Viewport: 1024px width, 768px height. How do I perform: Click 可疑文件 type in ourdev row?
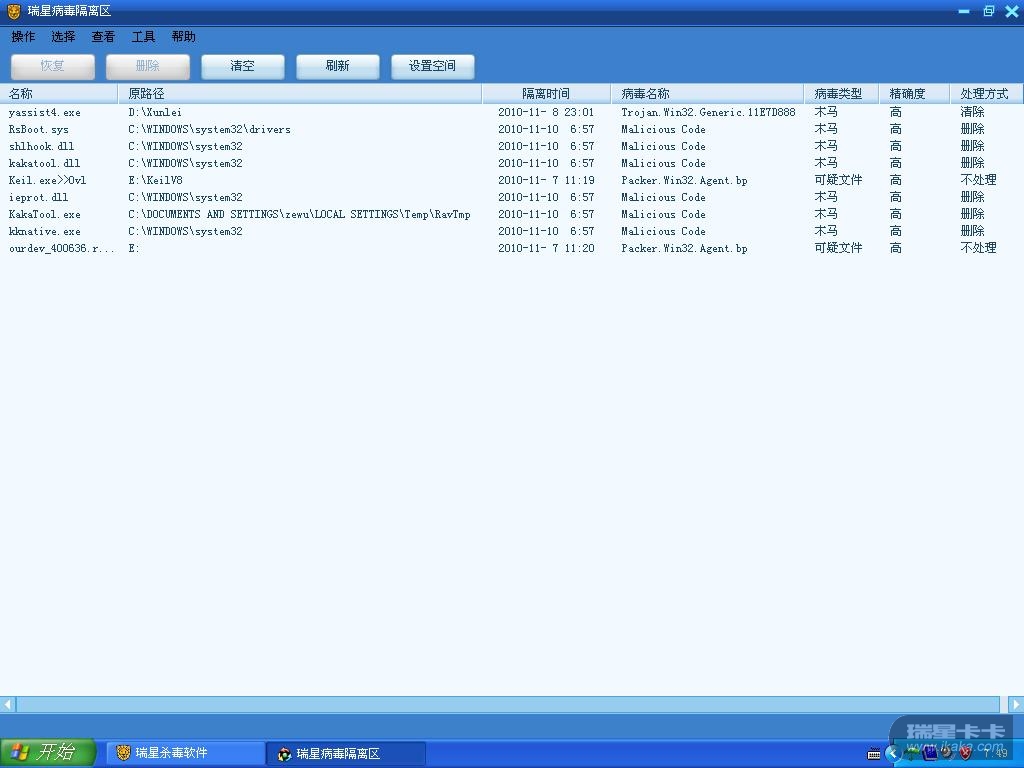pos(838,248)
